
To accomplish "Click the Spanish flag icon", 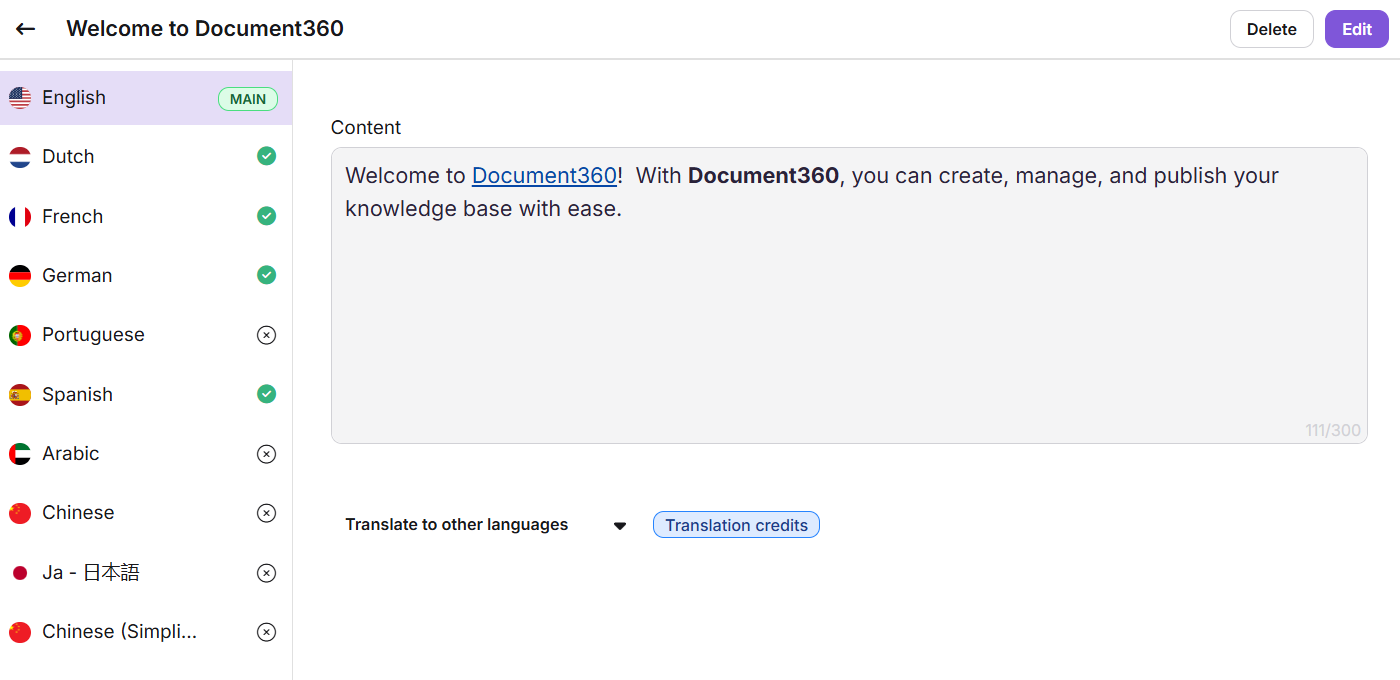I will (19, 394).
